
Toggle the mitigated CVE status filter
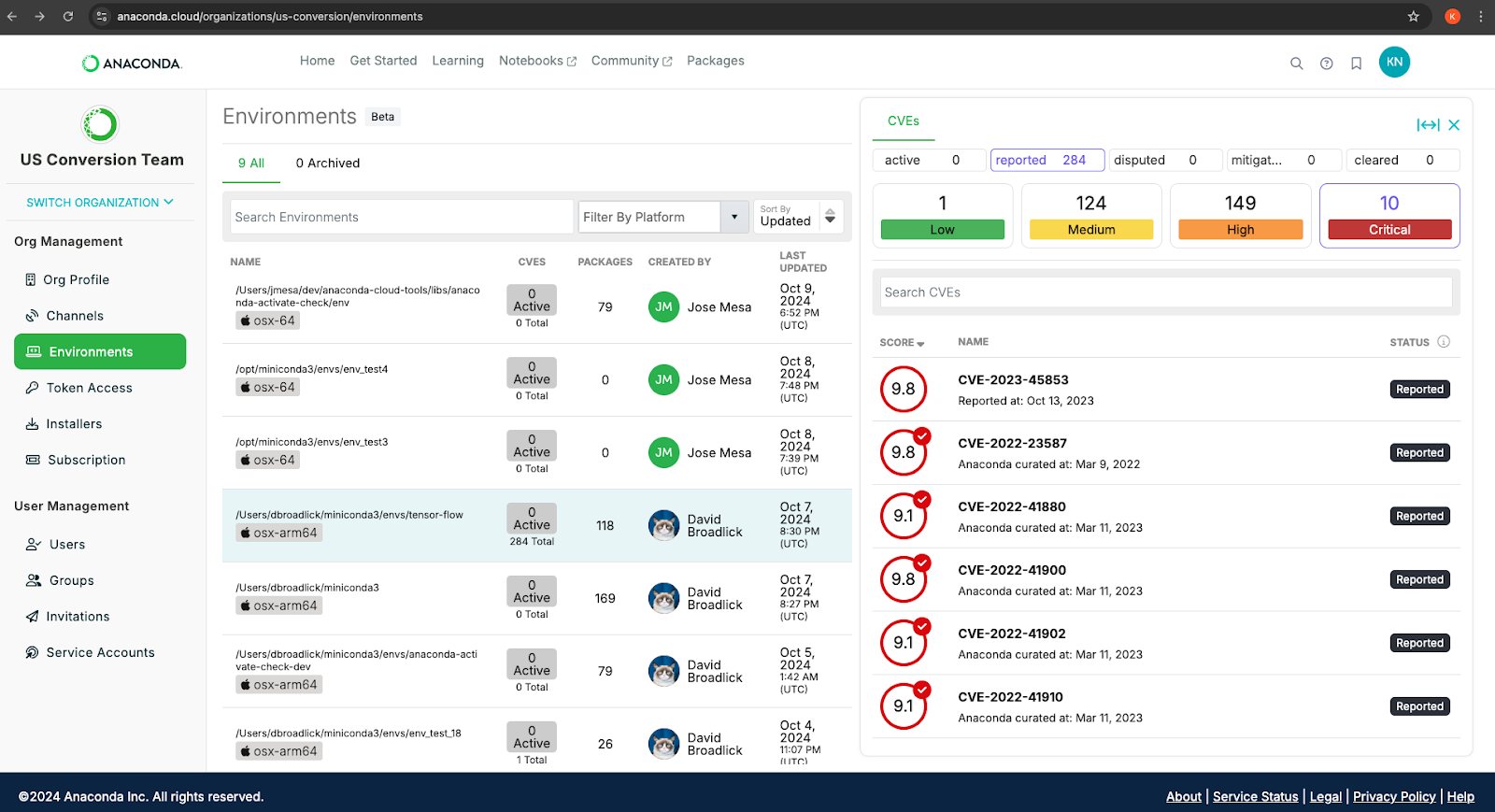tap(1285, 160)
